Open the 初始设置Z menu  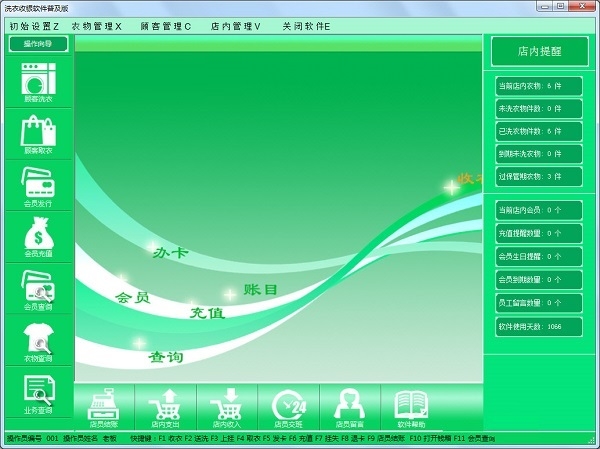point(34,26)
